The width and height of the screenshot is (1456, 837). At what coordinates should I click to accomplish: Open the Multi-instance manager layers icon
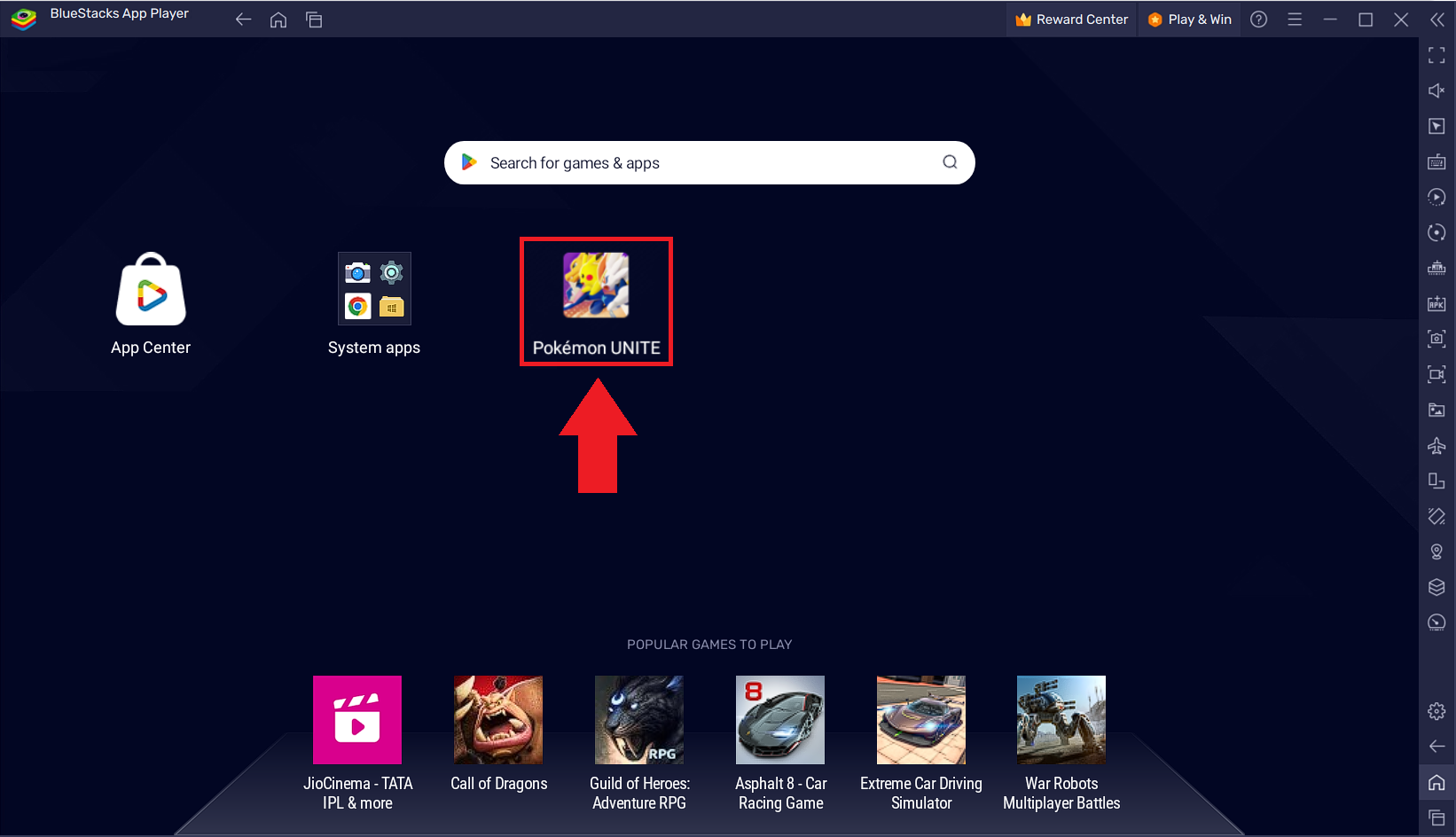pos(1436,587)
